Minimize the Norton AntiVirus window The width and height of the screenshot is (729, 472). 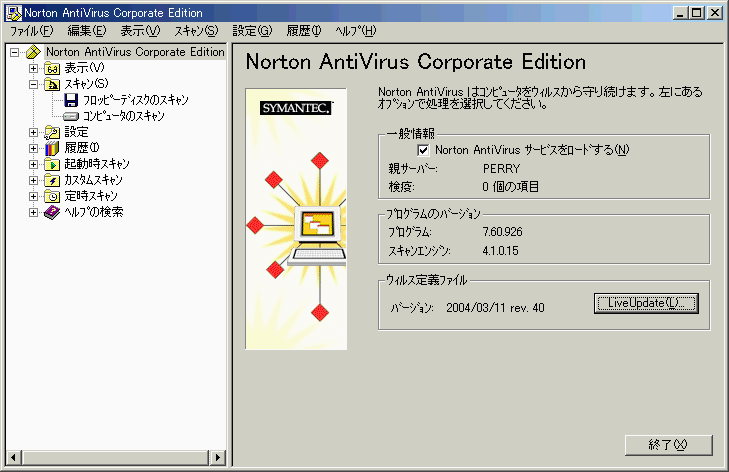pyautogui.click(x=681, y=13)
